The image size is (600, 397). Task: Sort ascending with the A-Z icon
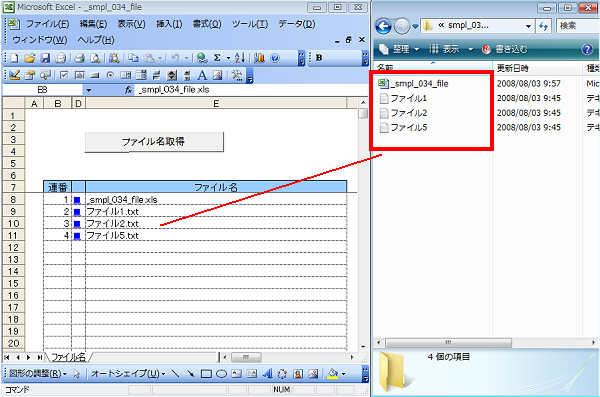(x=240, y=58)
